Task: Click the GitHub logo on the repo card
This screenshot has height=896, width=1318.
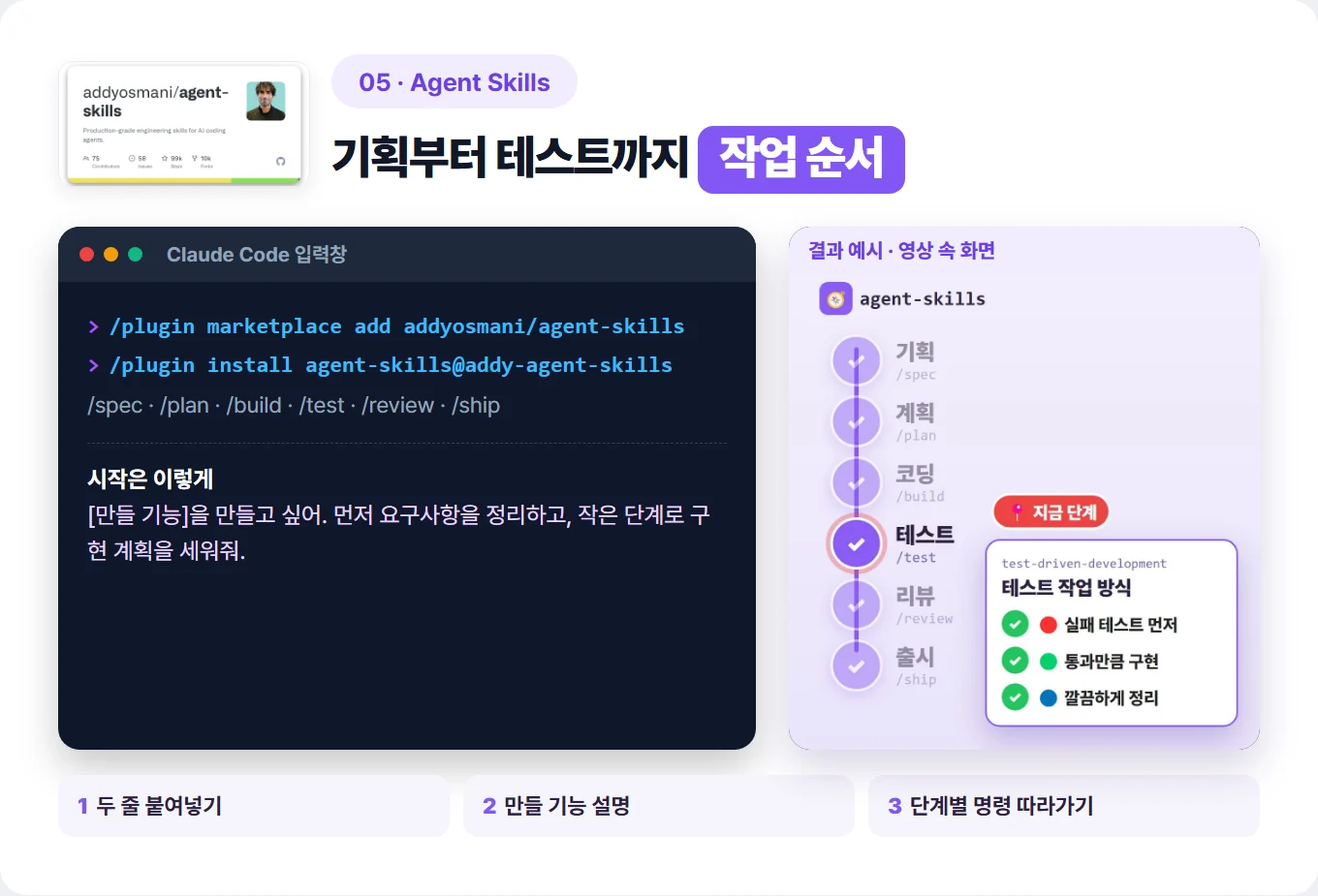Action: pyautogui.click(x=281, y=161)
